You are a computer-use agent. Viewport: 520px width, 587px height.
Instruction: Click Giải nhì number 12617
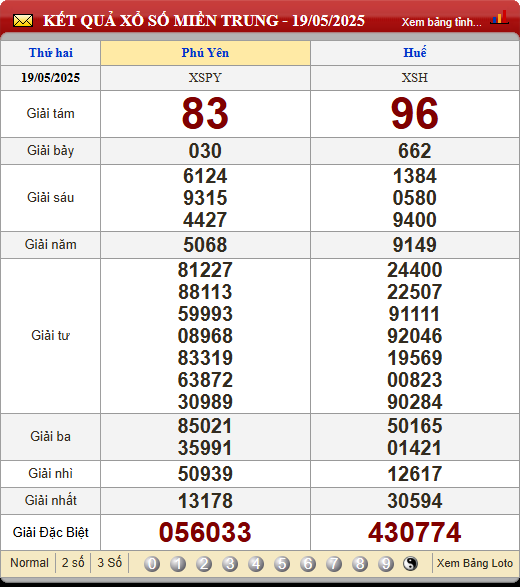coord(415,474)
